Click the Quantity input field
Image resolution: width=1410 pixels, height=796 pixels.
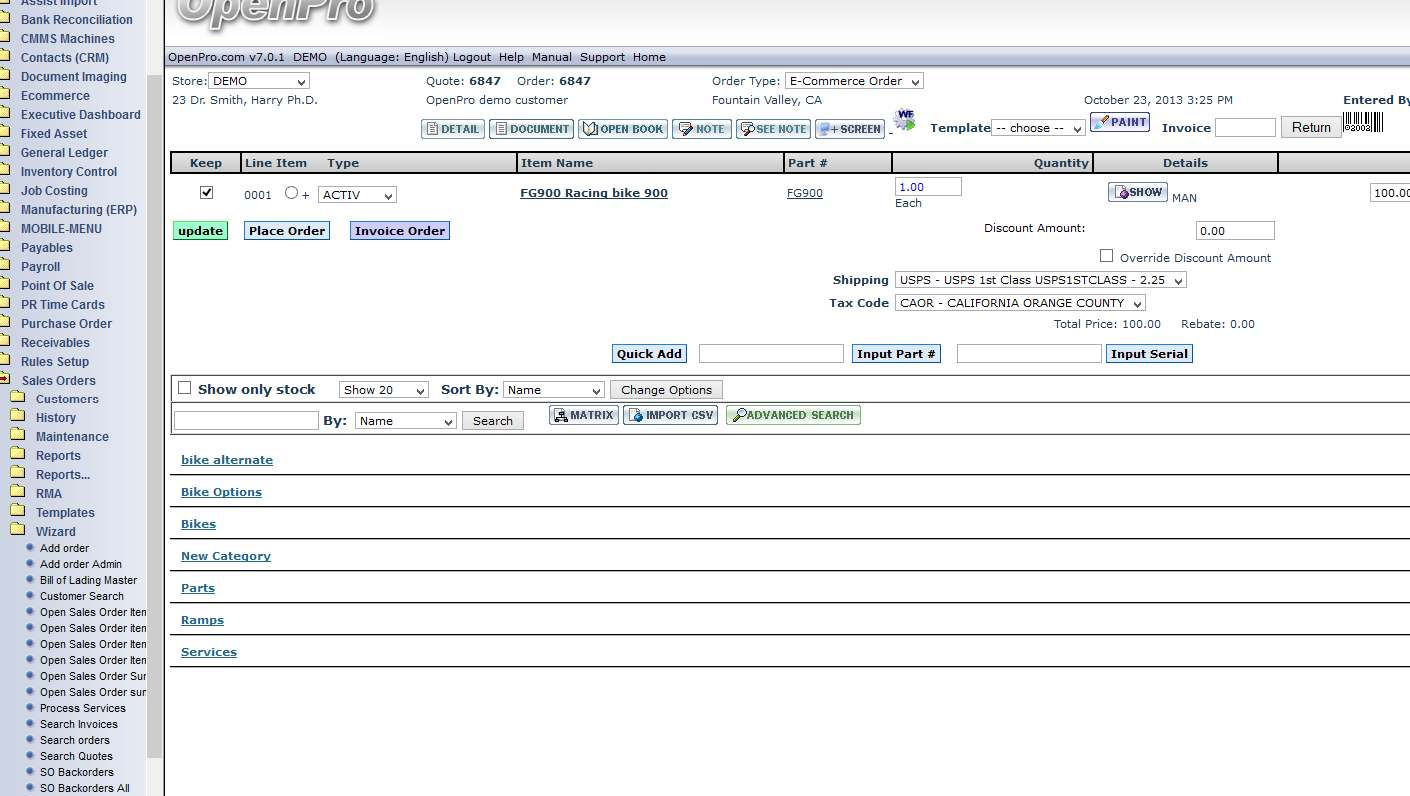coord(927,187)
